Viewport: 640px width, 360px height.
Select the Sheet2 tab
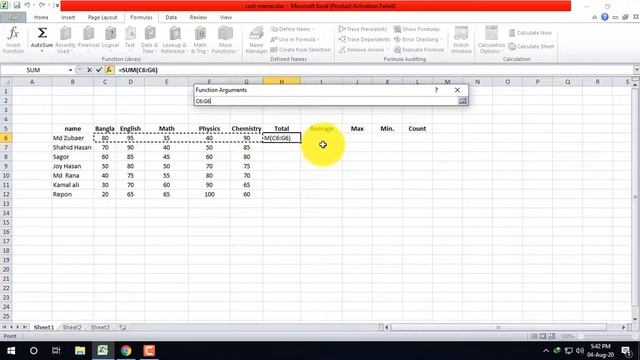(72, 327)
